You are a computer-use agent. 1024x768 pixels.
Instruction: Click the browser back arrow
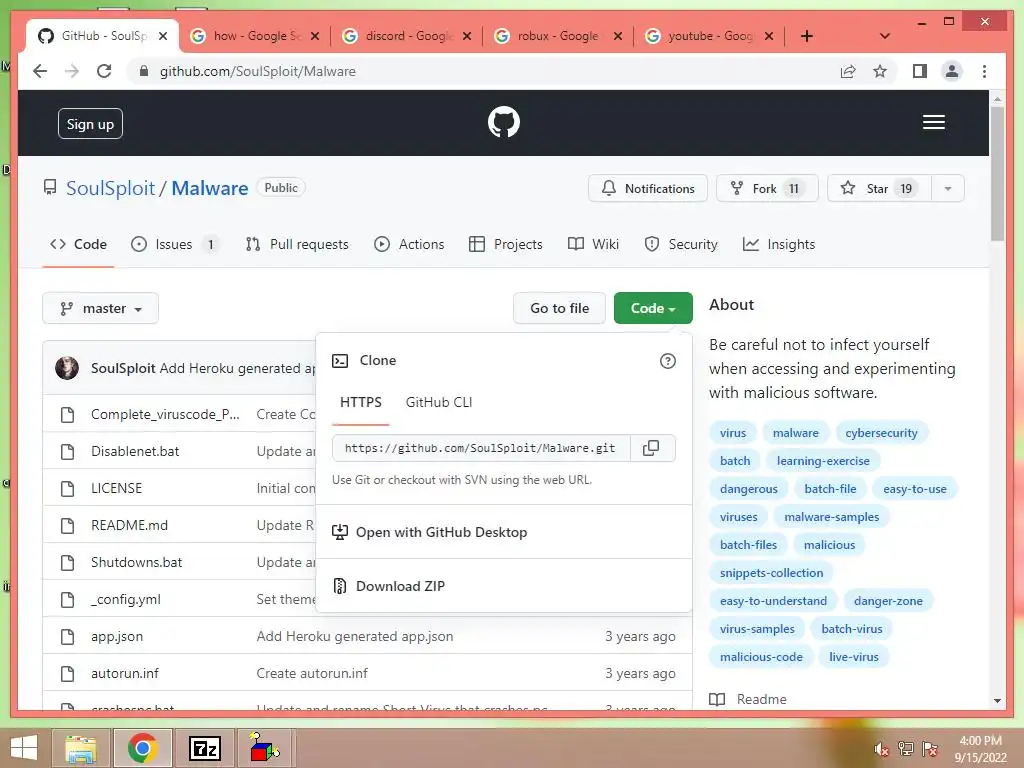click(40, 71)
